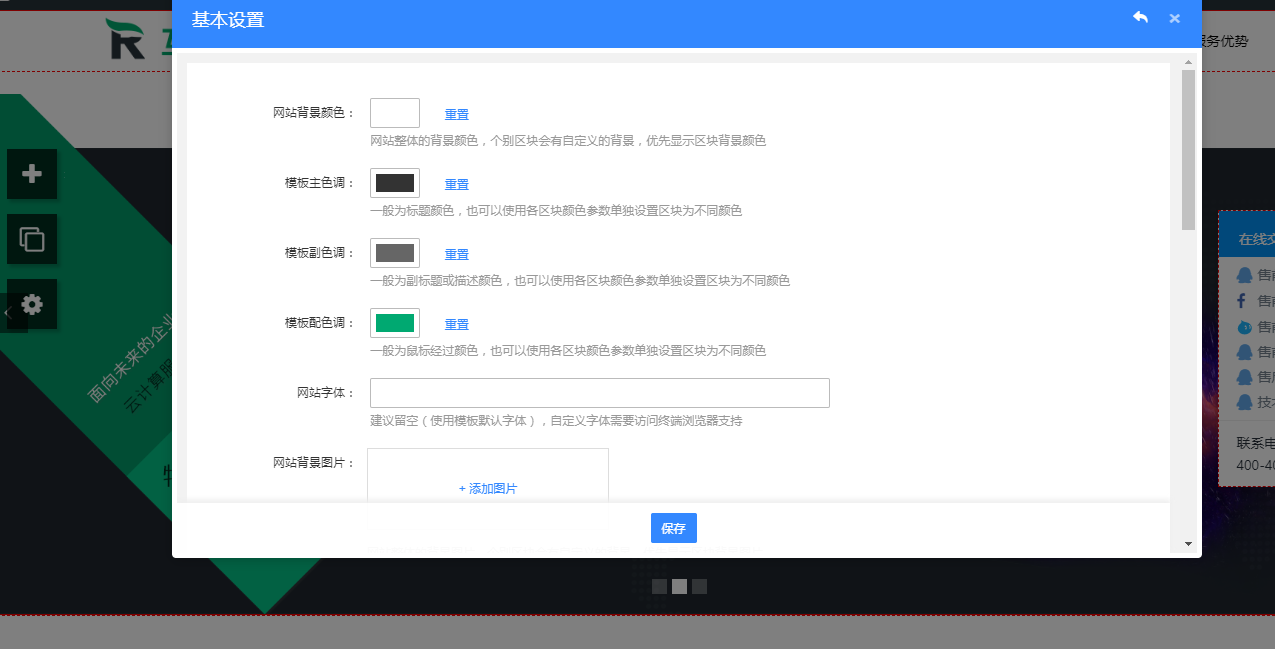Click the Facebook icon in the online-service panel
This screenshot has width=1275, height=649.
1242,300
